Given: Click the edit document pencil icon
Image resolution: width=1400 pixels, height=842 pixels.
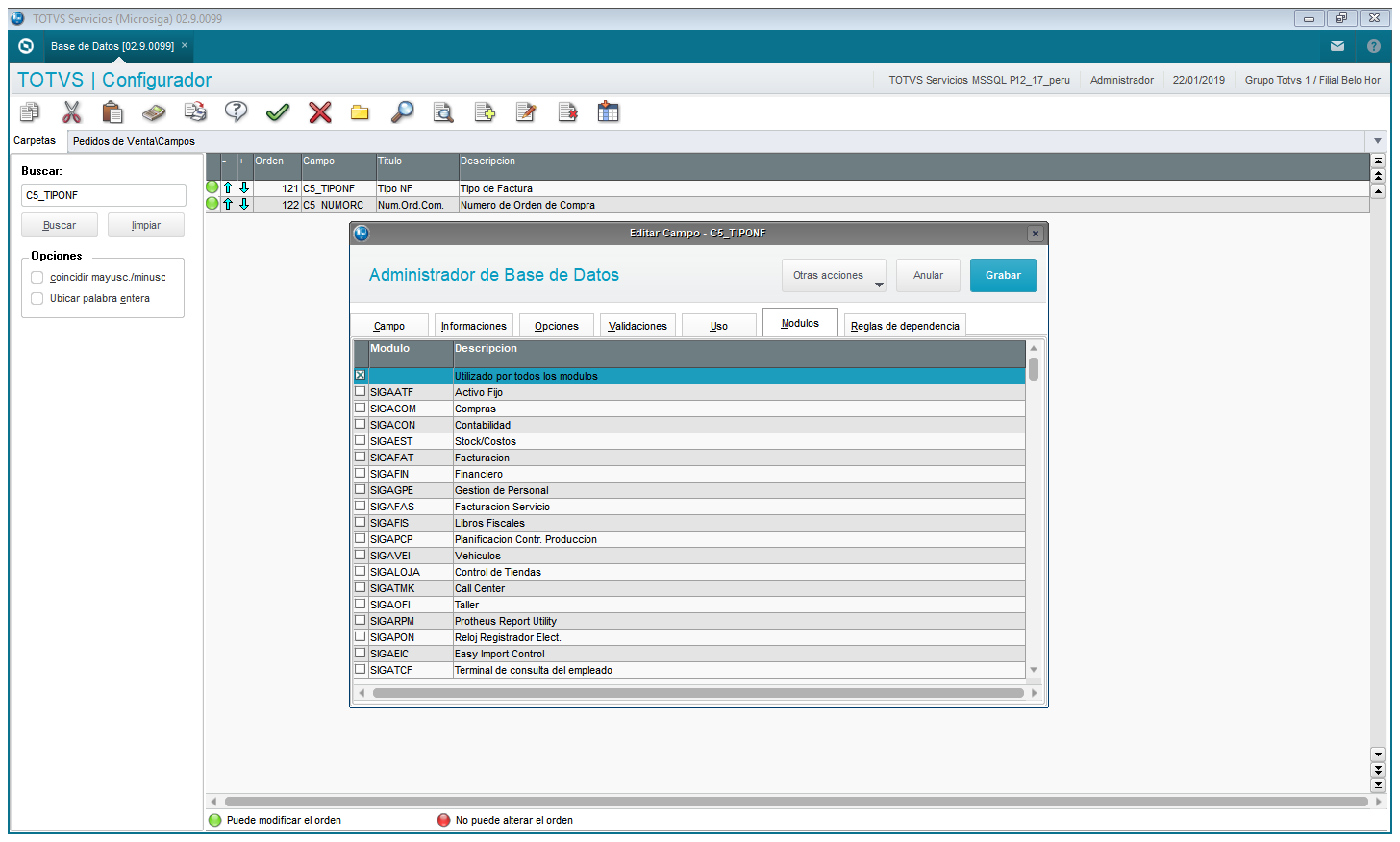Looking at the screenshot, I should click(x=526, y=112).
